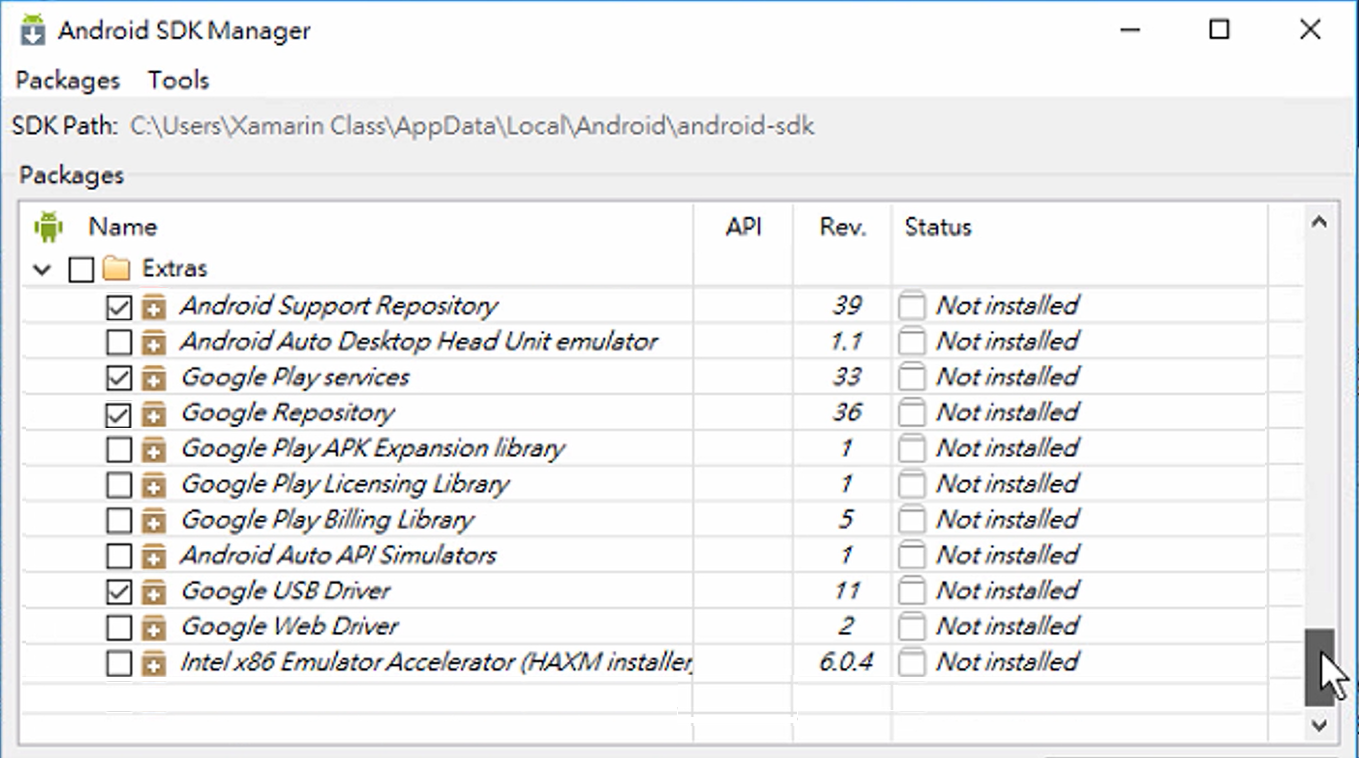
Task: Click status icon for Google Repository
Action: [911, 413]
